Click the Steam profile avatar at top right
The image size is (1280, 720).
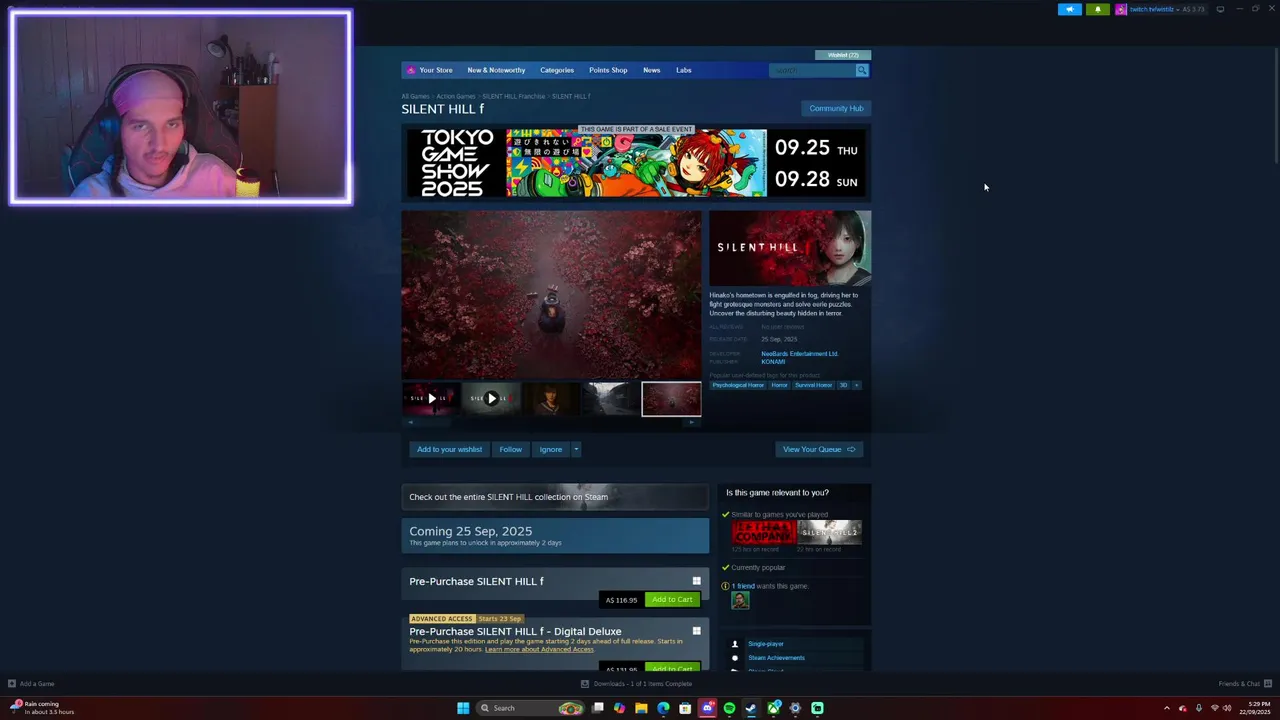pyautogui.click(x=1121, y=9)
